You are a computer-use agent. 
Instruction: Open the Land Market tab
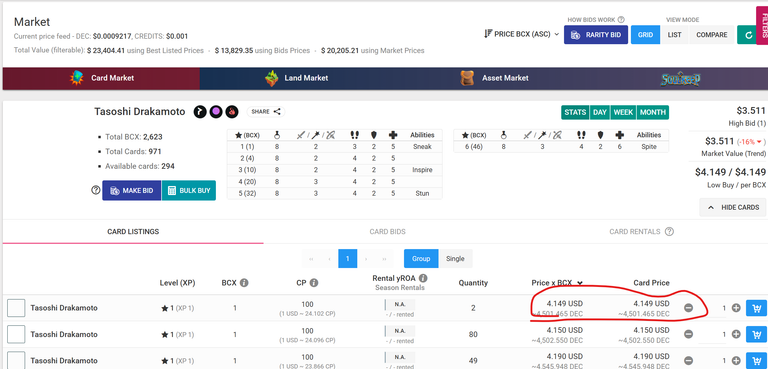coord(296,78)
